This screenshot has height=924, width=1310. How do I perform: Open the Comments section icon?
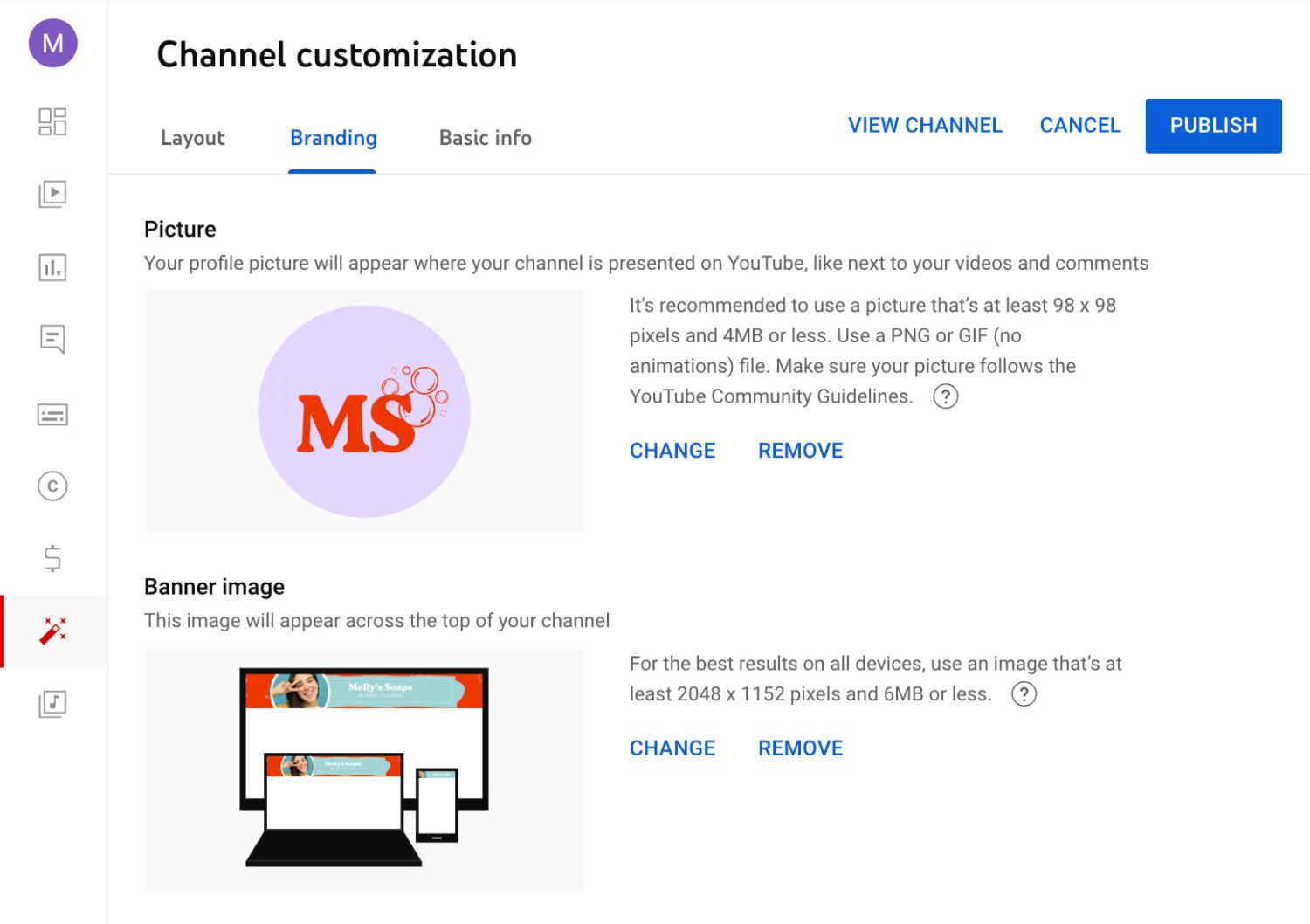(52, 340)
